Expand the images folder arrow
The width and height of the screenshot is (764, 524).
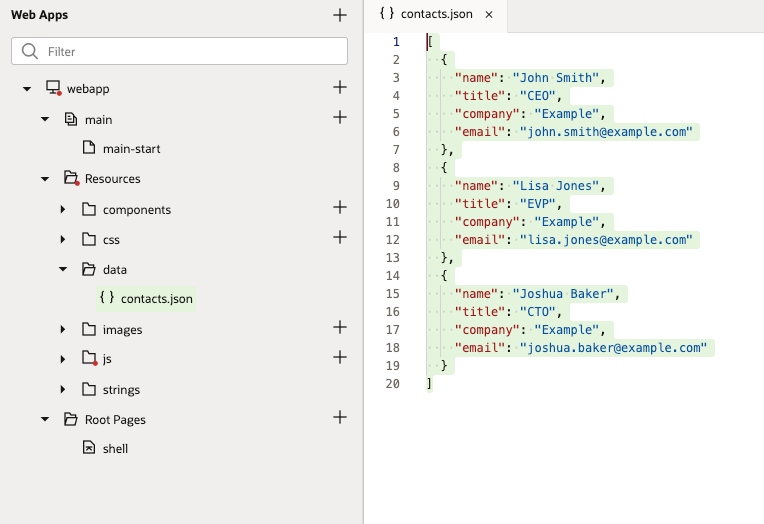[63, 330]
